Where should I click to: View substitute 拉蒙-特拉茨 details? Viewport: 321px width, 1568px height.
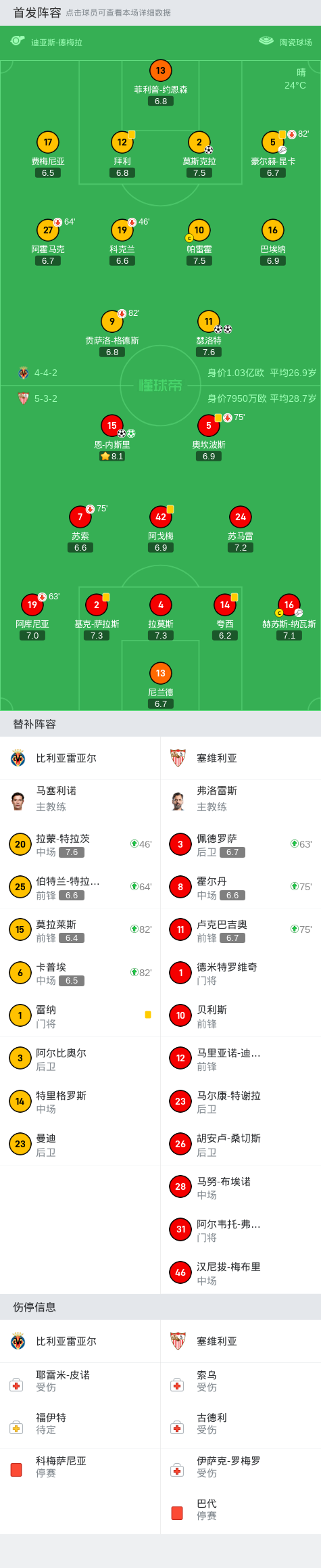(x=80, y=844)
